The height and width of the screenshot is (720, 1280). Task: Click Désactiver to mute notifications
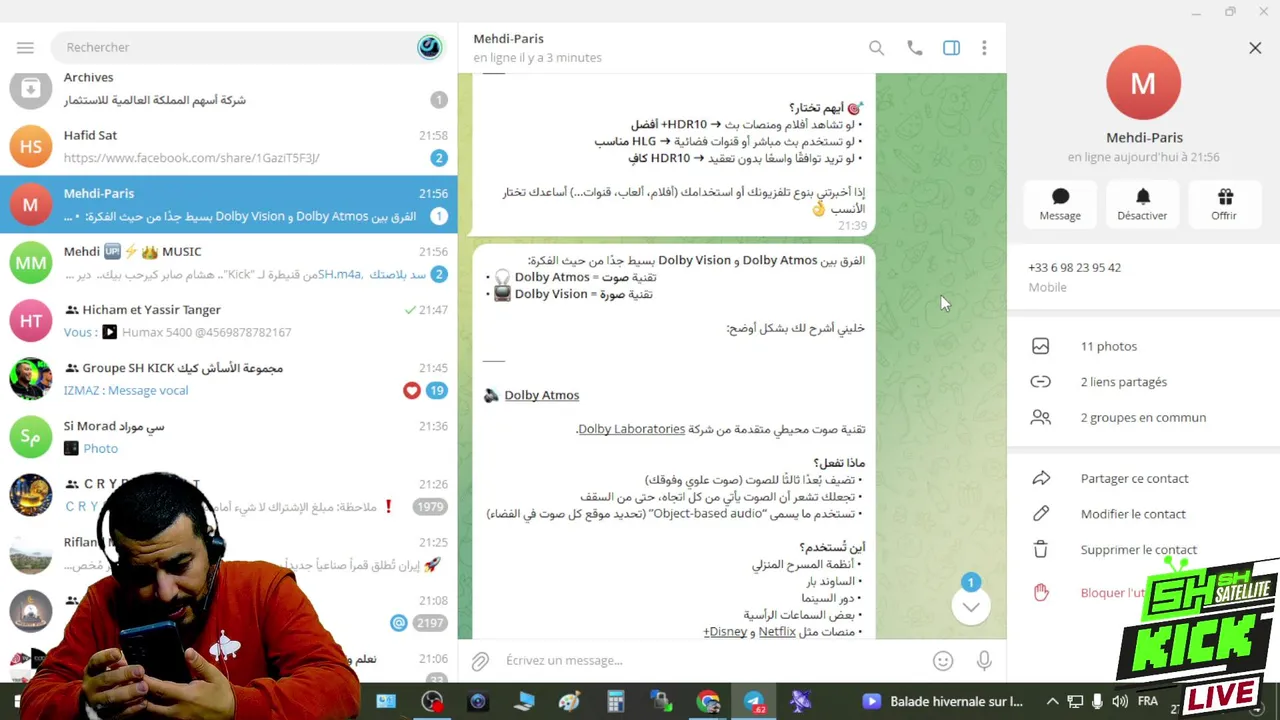(1142, 203)
